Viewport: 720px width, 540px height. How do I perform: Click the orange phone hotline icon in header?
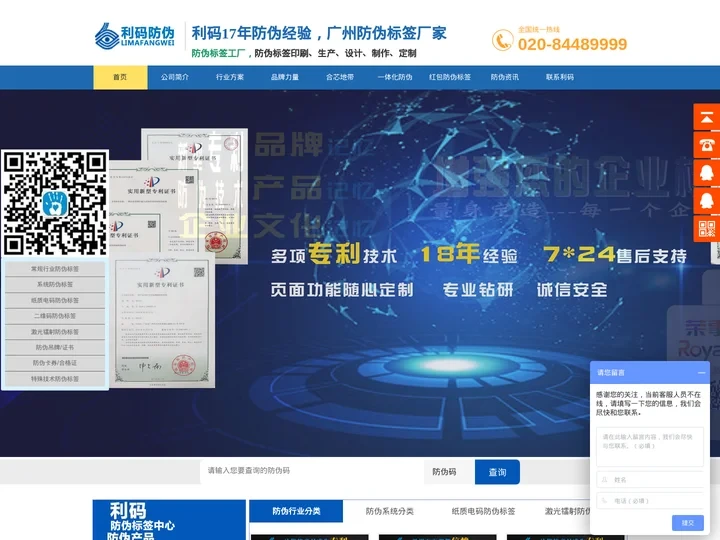(502, 40)
